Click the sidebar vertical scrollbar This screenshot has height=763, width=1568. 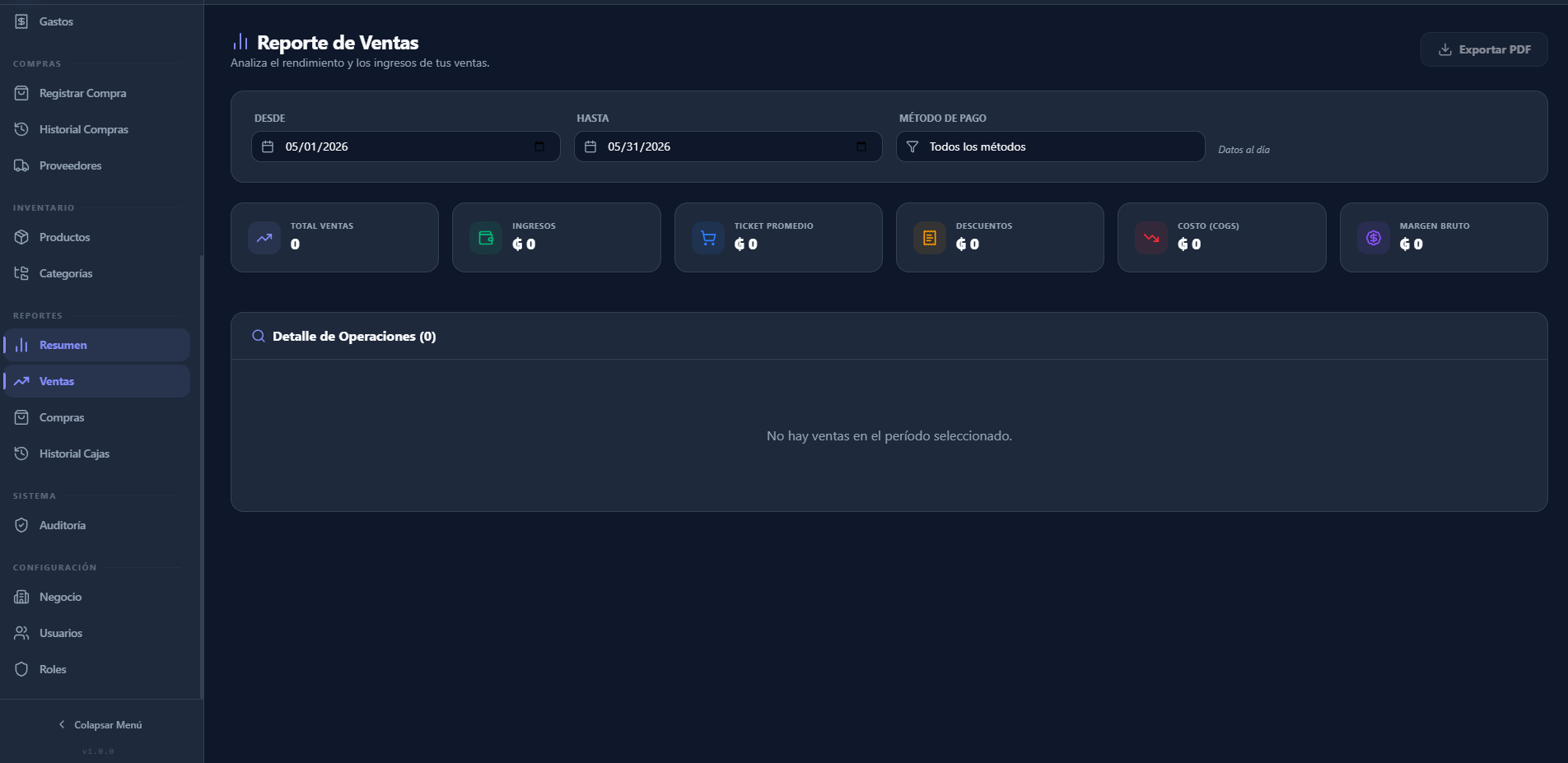[x=201, y=477]
